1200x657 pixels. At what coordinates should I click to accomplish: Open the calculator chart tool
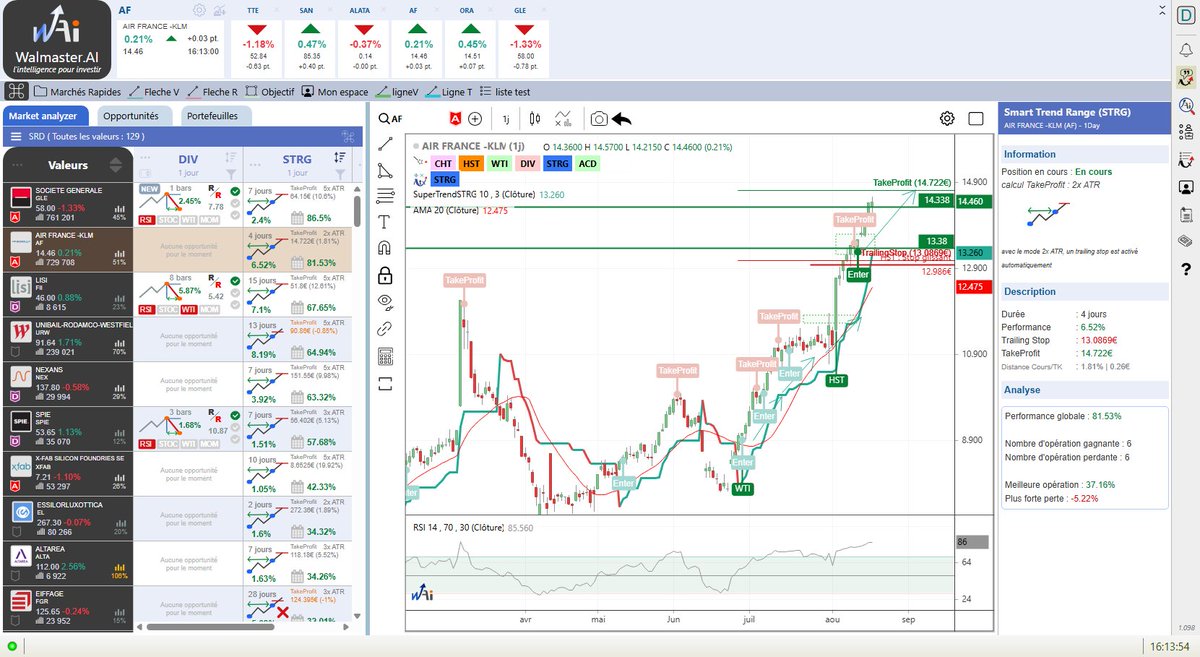point(386,356)
